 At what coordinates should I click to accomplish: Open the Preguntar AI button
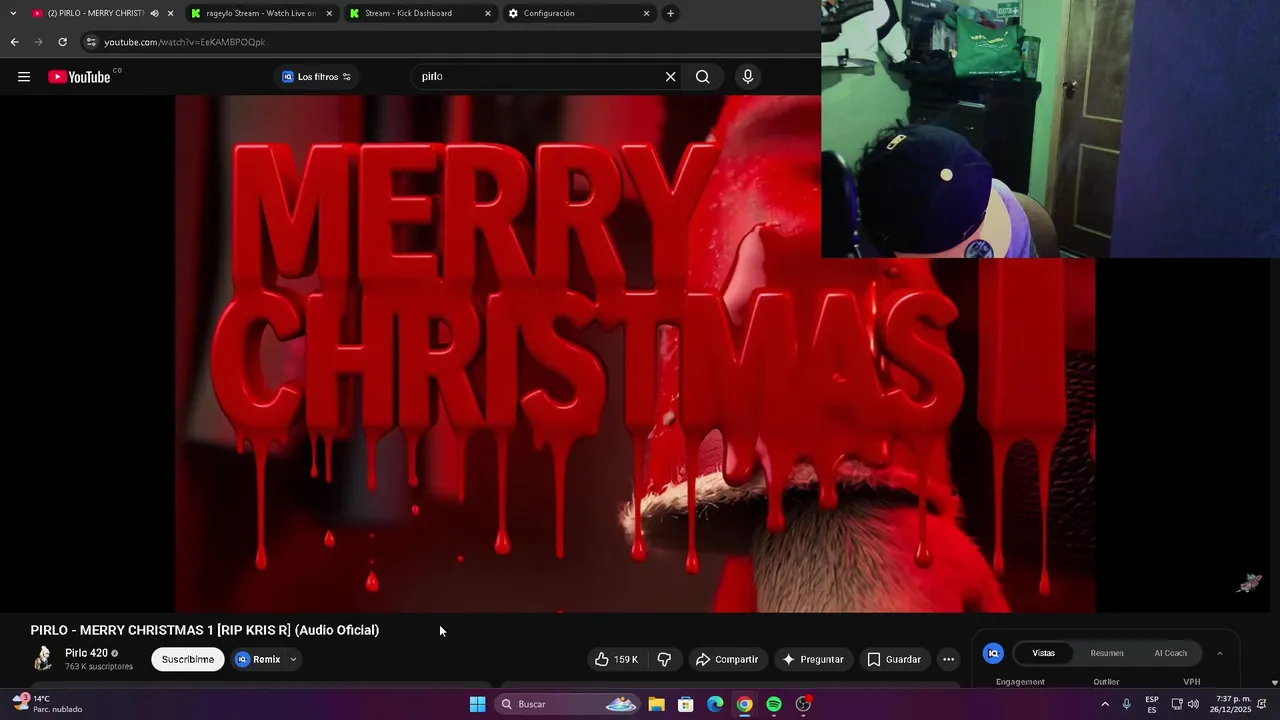(x=813, y=659)
